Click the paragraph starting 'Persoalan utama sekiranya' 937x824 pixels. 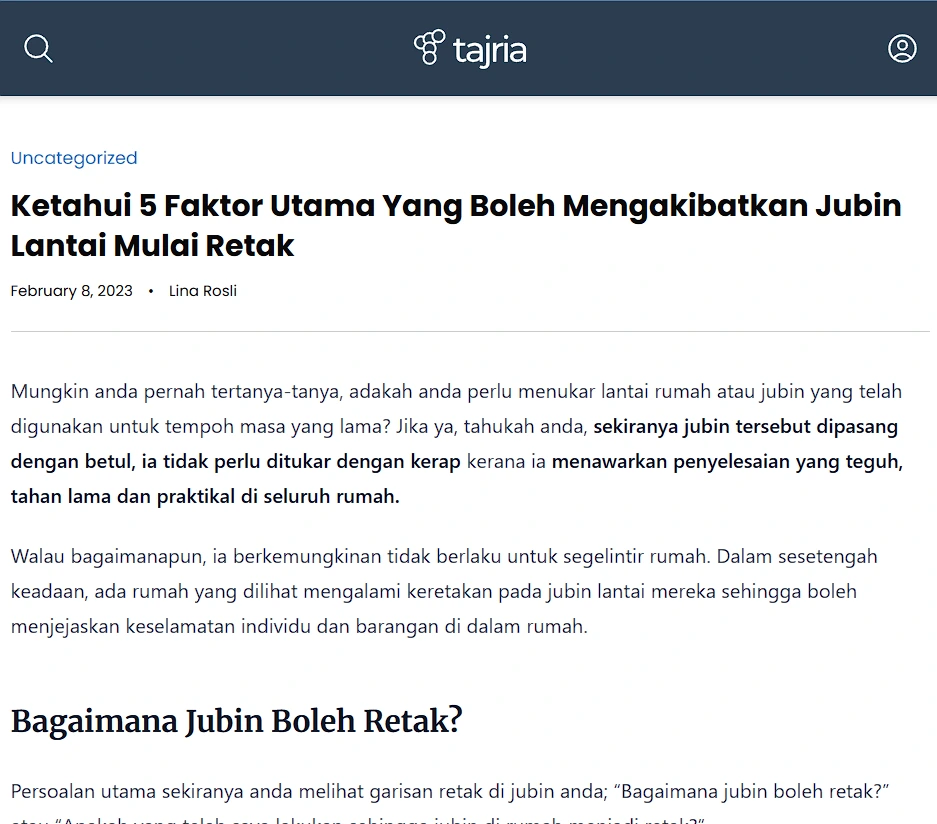coord(300,792)
